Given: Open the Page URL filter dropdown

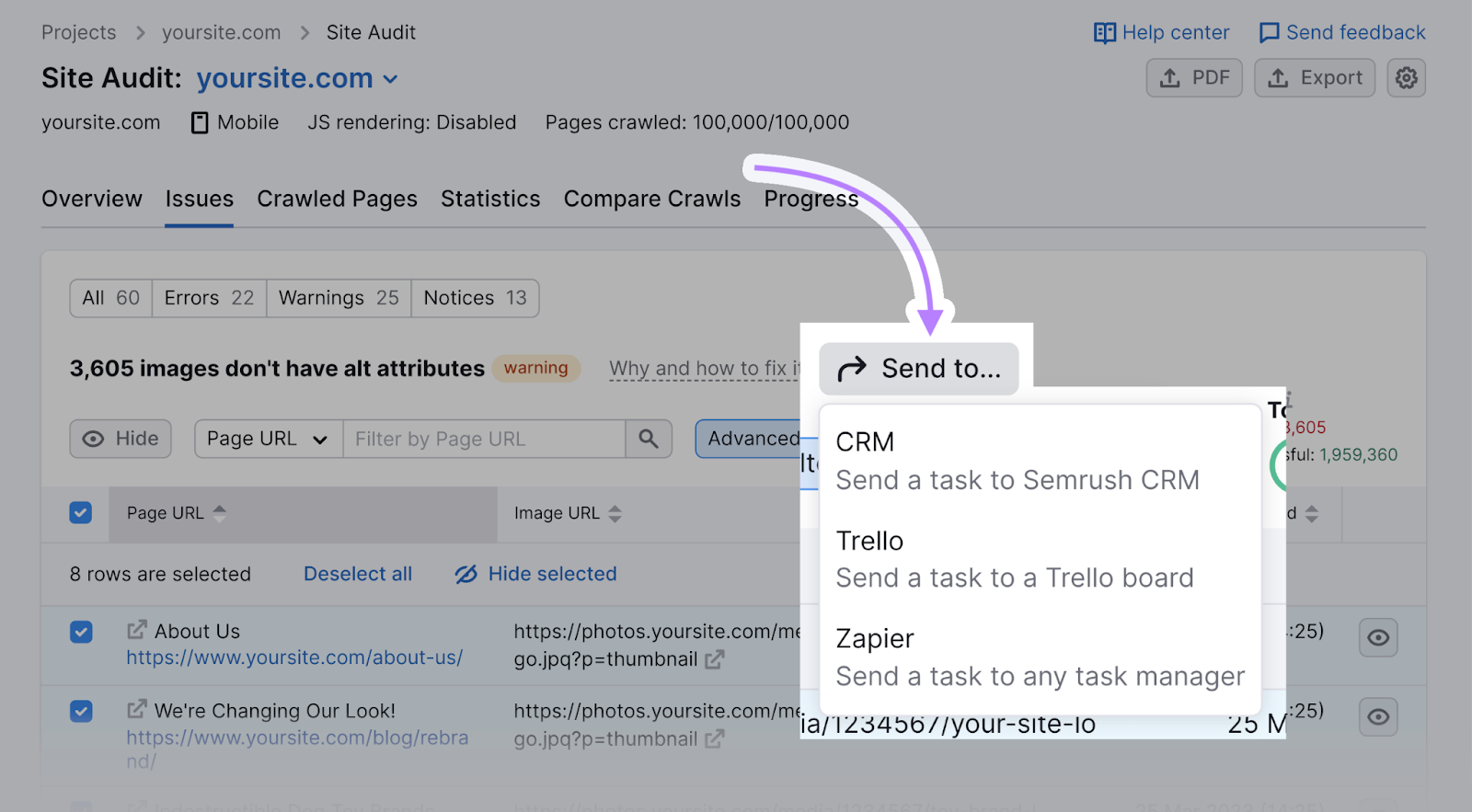Looking at the screenshot, I should click(268, 439).
